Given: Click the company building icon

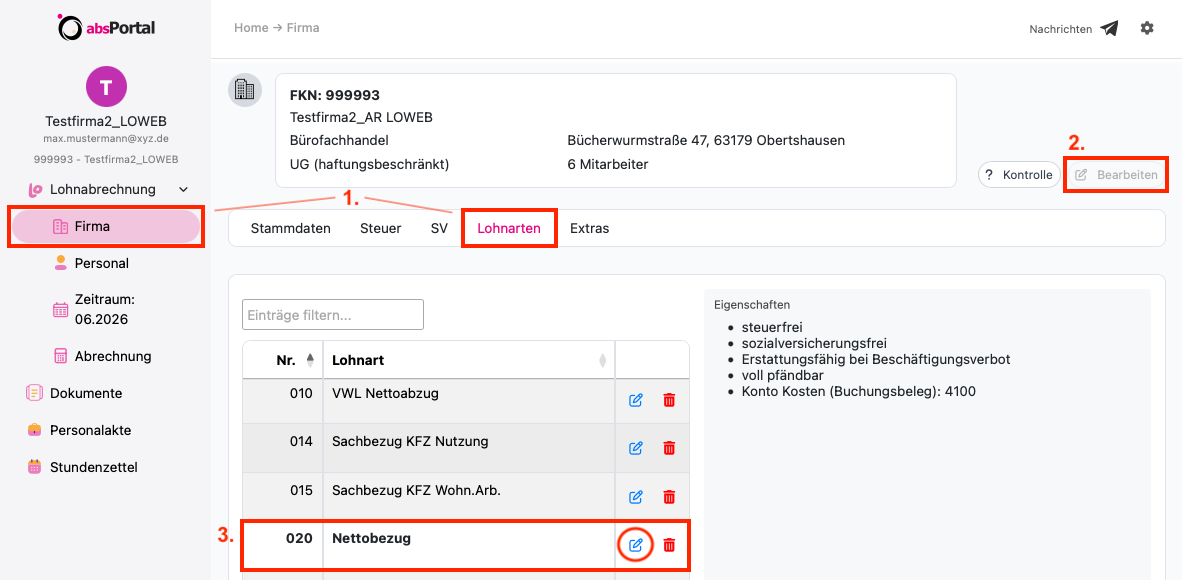Looking at the screenshot, I should coord(245,91).
